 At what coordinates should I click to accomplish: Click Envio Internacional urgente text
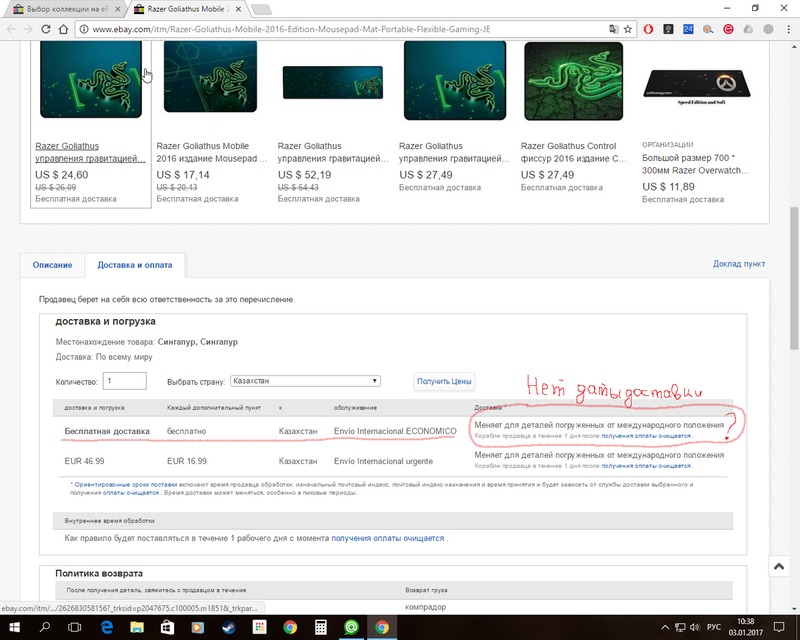383,461
